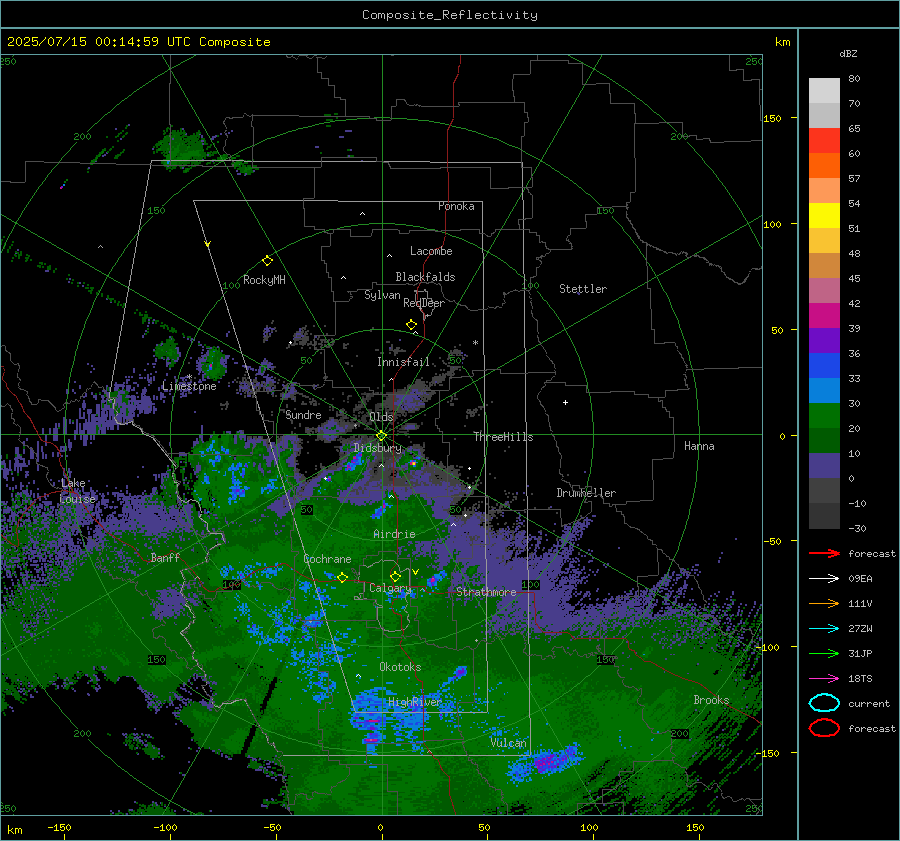Click the Limestone label
The image size is (900, 841).
189,386
